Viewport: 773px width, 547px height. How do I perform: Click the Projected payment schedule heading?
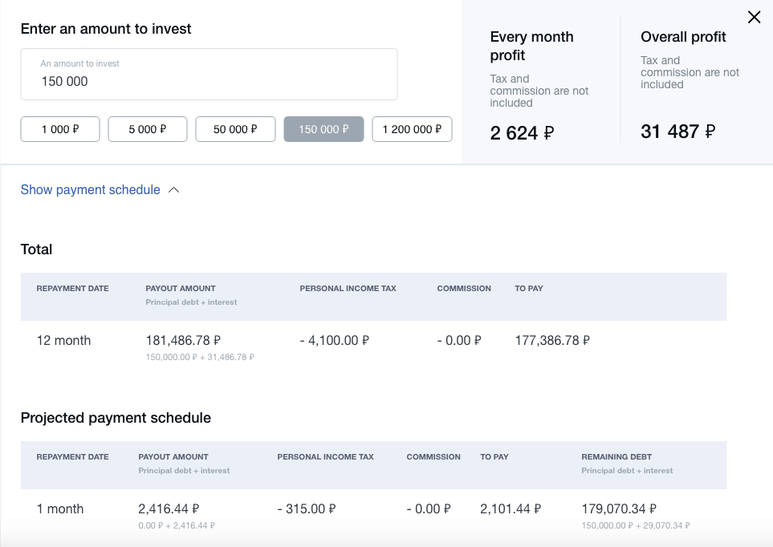point(116,418)
